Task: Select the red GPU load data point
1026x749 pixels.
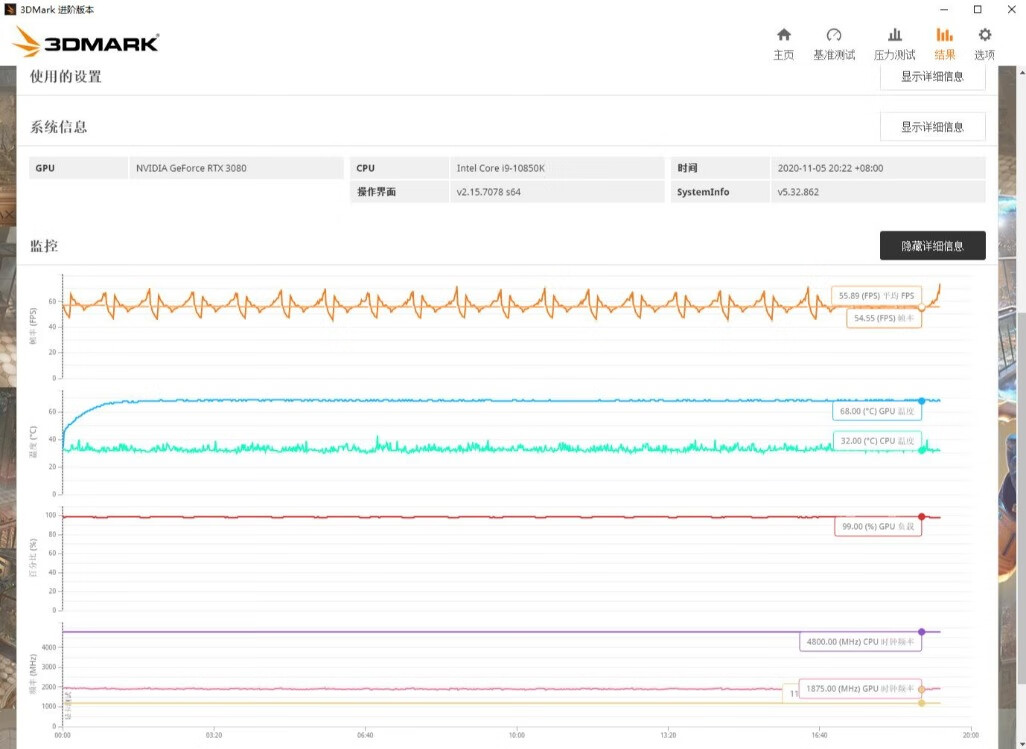Action: pos(921,517)
